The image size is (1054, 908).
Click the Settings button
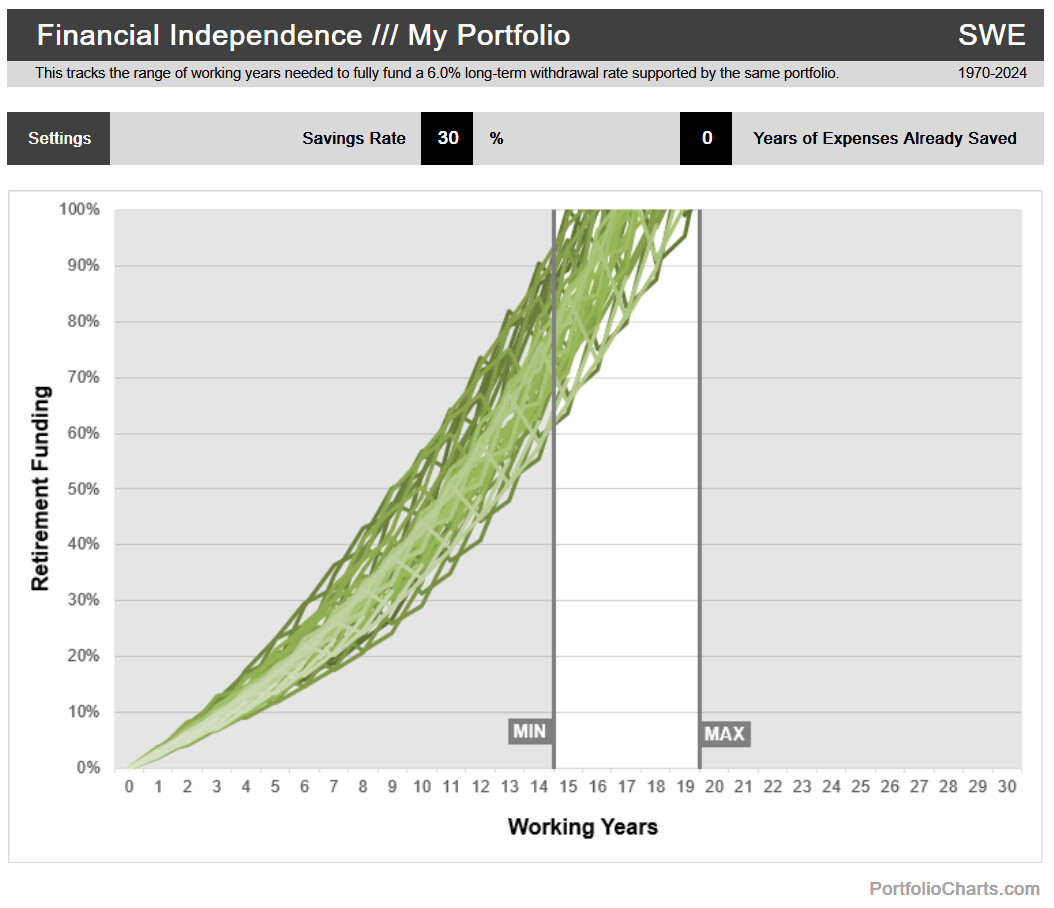click(59, 138)
